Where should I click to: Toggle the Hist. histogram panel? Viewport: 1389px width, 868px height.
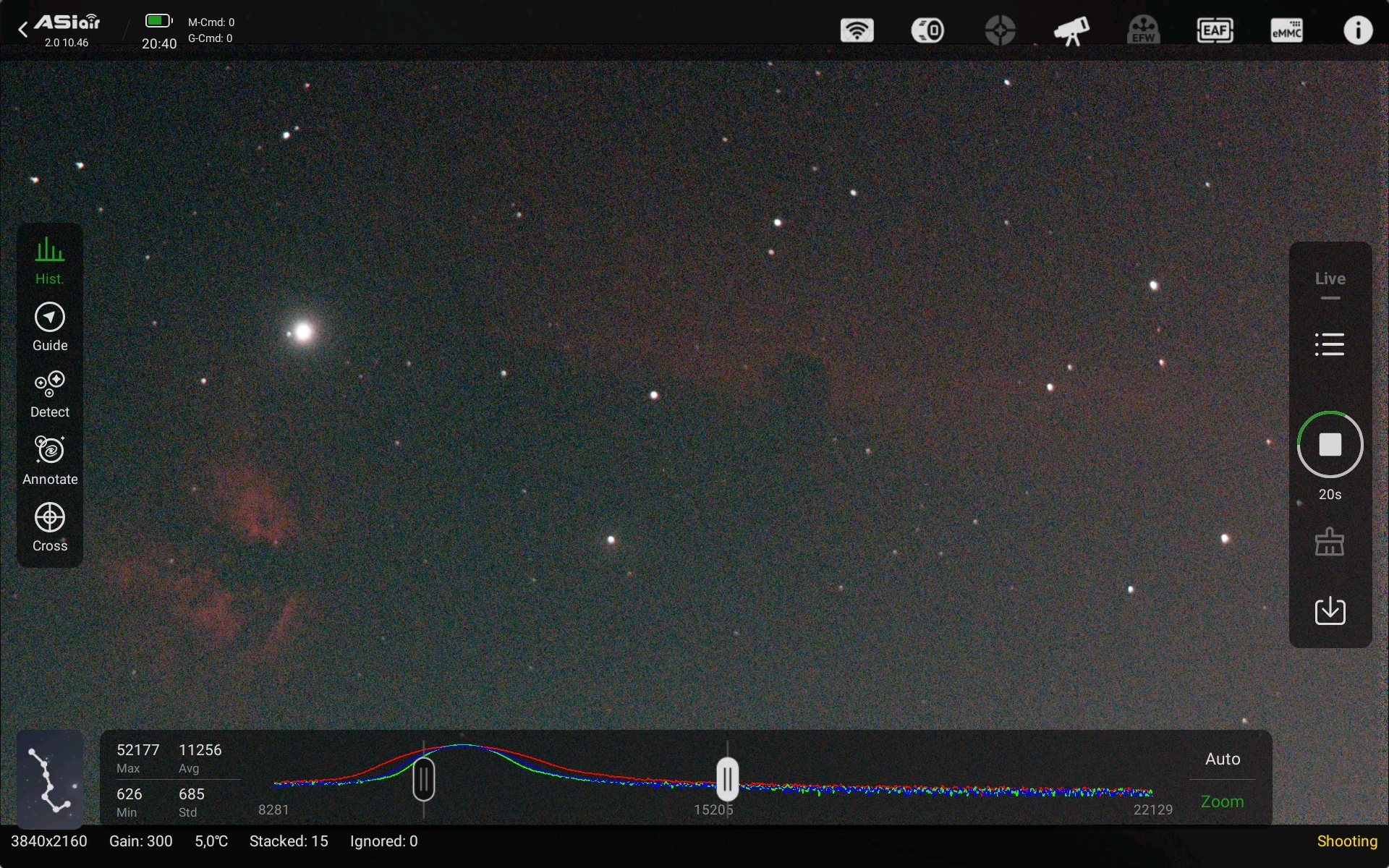point(50,260)
